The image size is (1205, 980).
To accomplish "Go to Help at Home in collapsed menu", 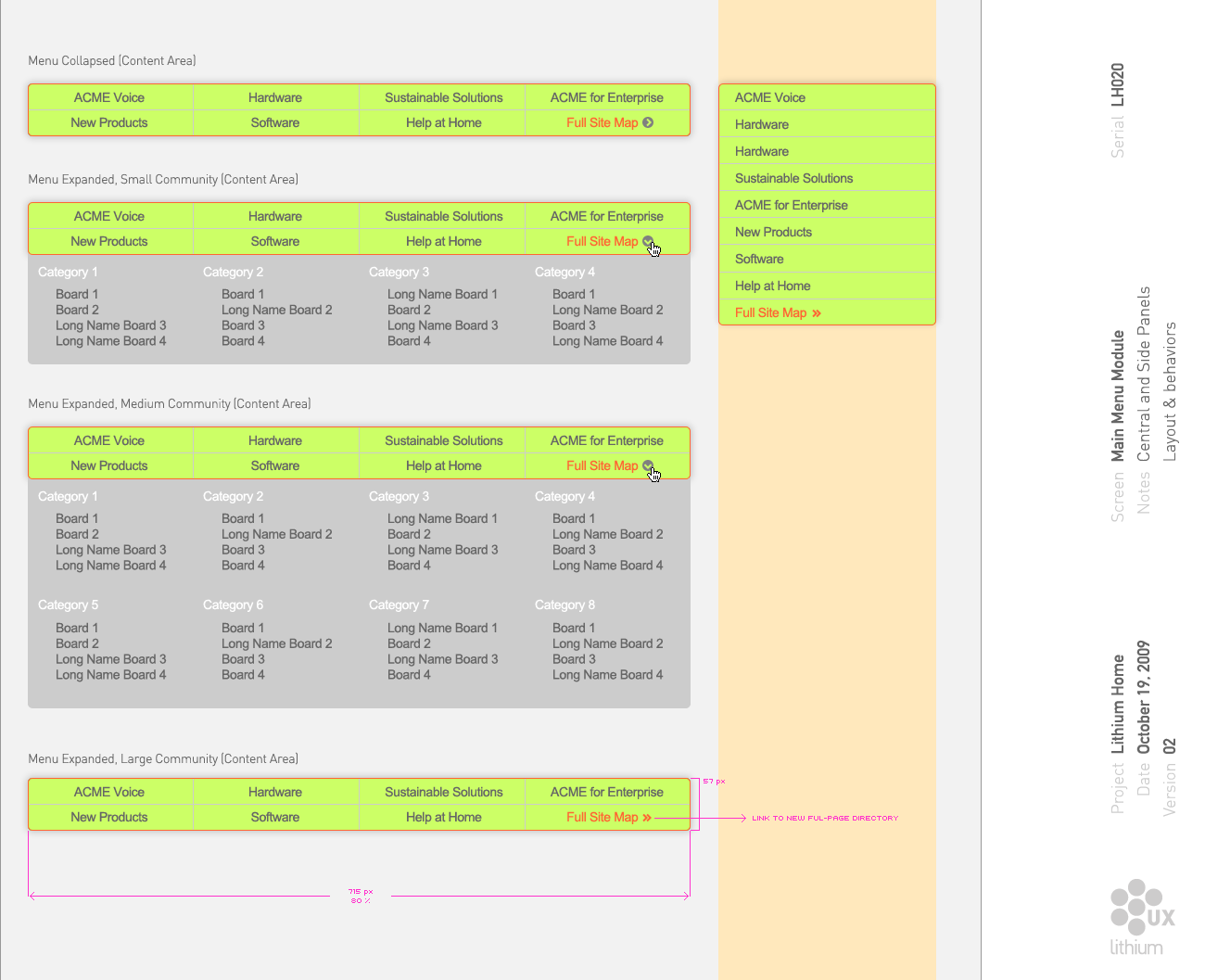I will pos(444,122).
